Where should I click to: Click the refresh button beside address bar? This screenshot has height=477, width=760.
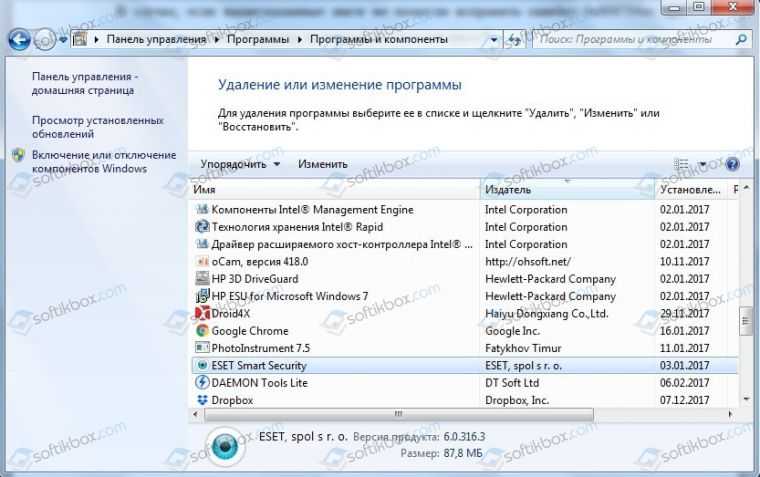(x=514, y=40)
